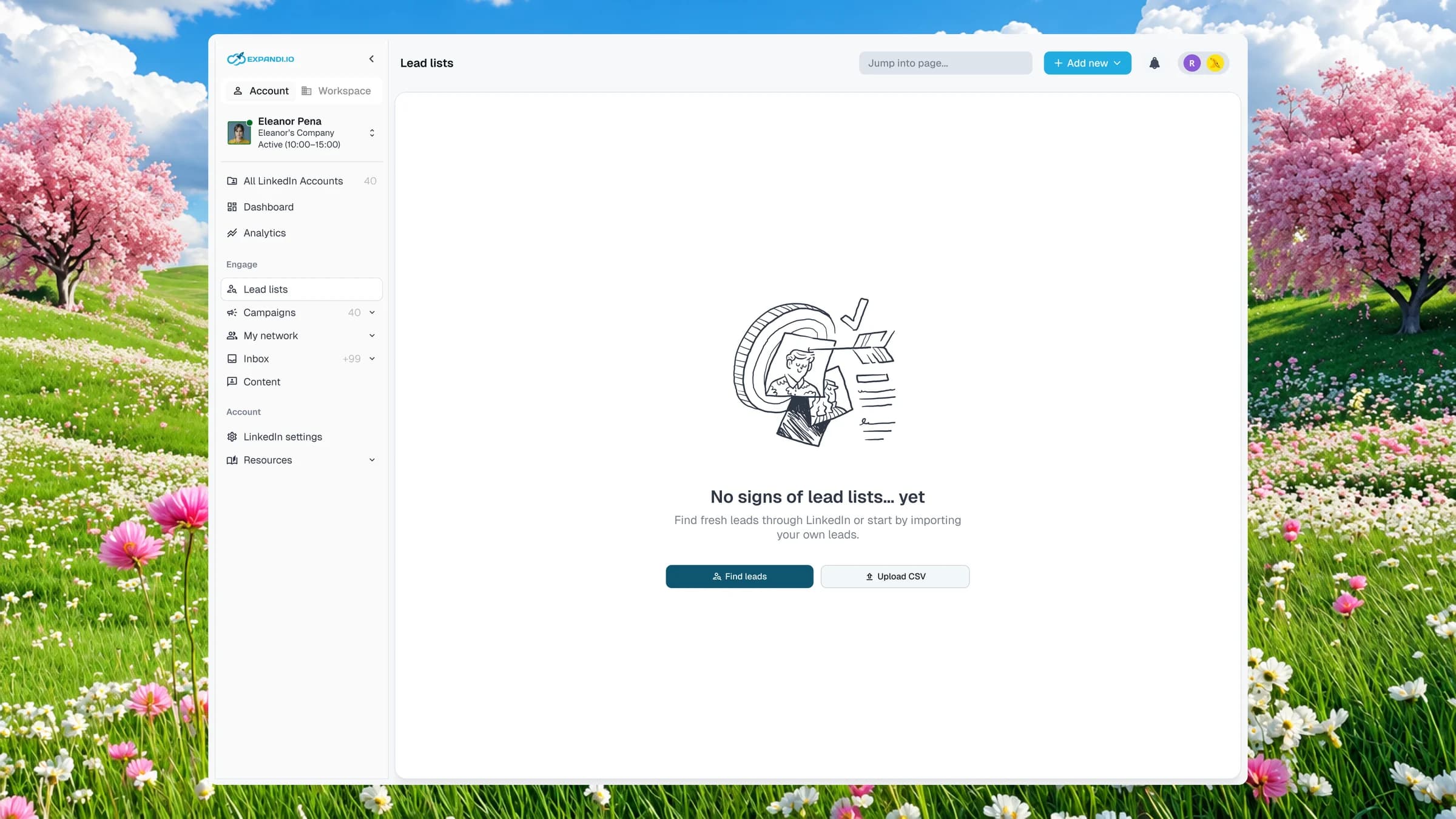
Task: Expand the Inbox submenu chevron
Action: click(372, 359)
